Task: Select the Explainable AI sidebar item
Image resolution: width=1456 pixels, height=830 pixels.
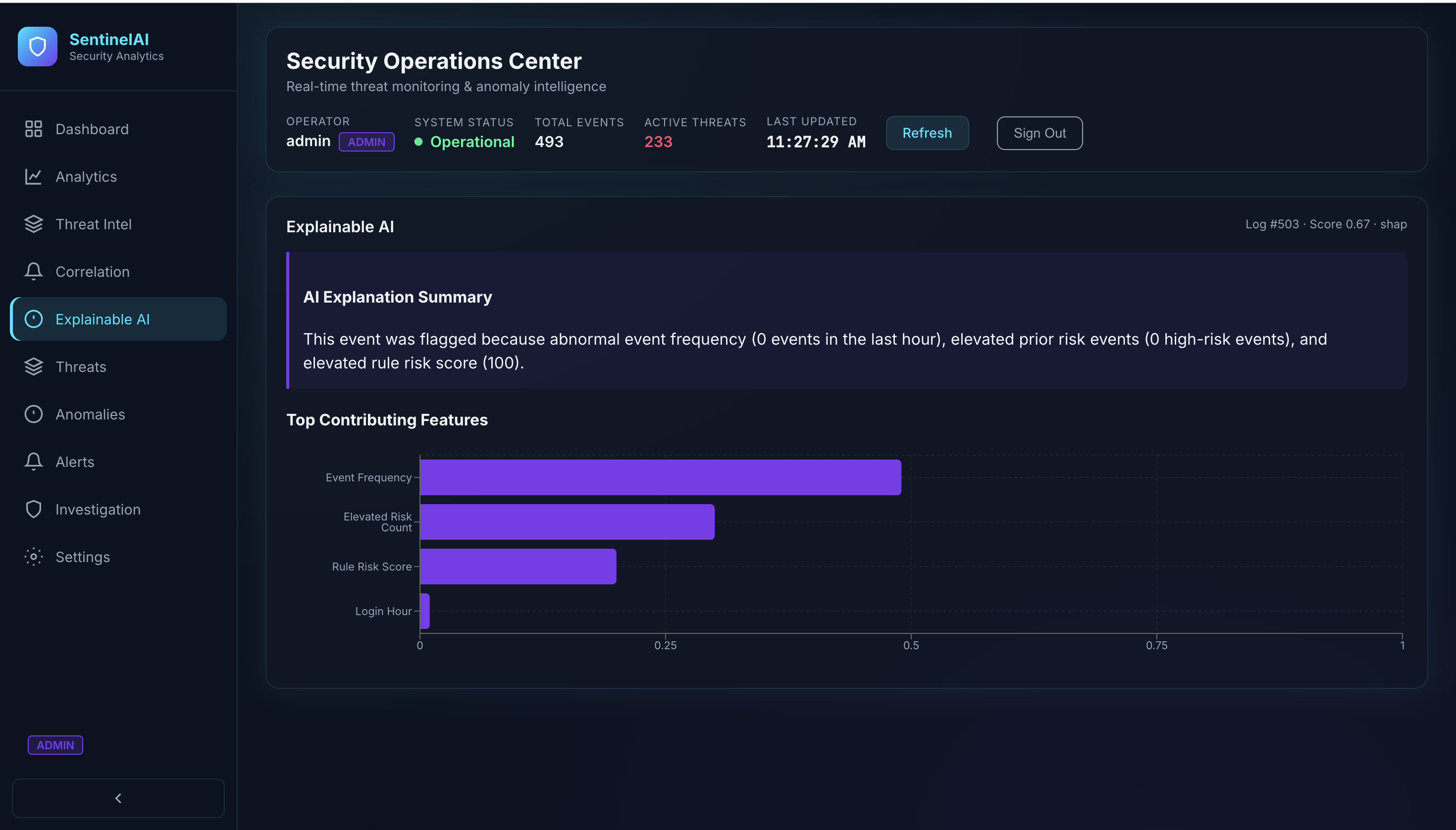Action: click(x=118, y=319)
